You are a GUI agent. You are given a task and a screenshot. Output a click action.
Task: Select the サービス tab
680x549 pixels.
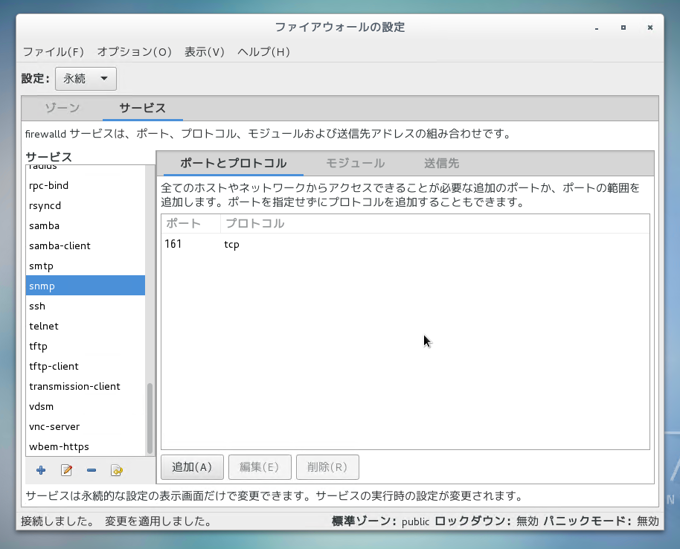coord(143,108)
